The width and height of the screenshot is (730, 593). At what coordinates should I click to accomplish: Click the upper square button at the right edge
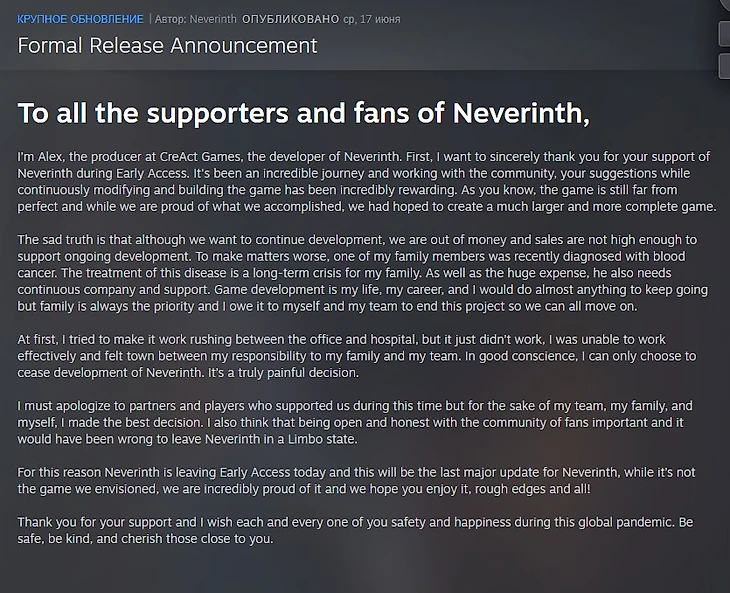724,33
